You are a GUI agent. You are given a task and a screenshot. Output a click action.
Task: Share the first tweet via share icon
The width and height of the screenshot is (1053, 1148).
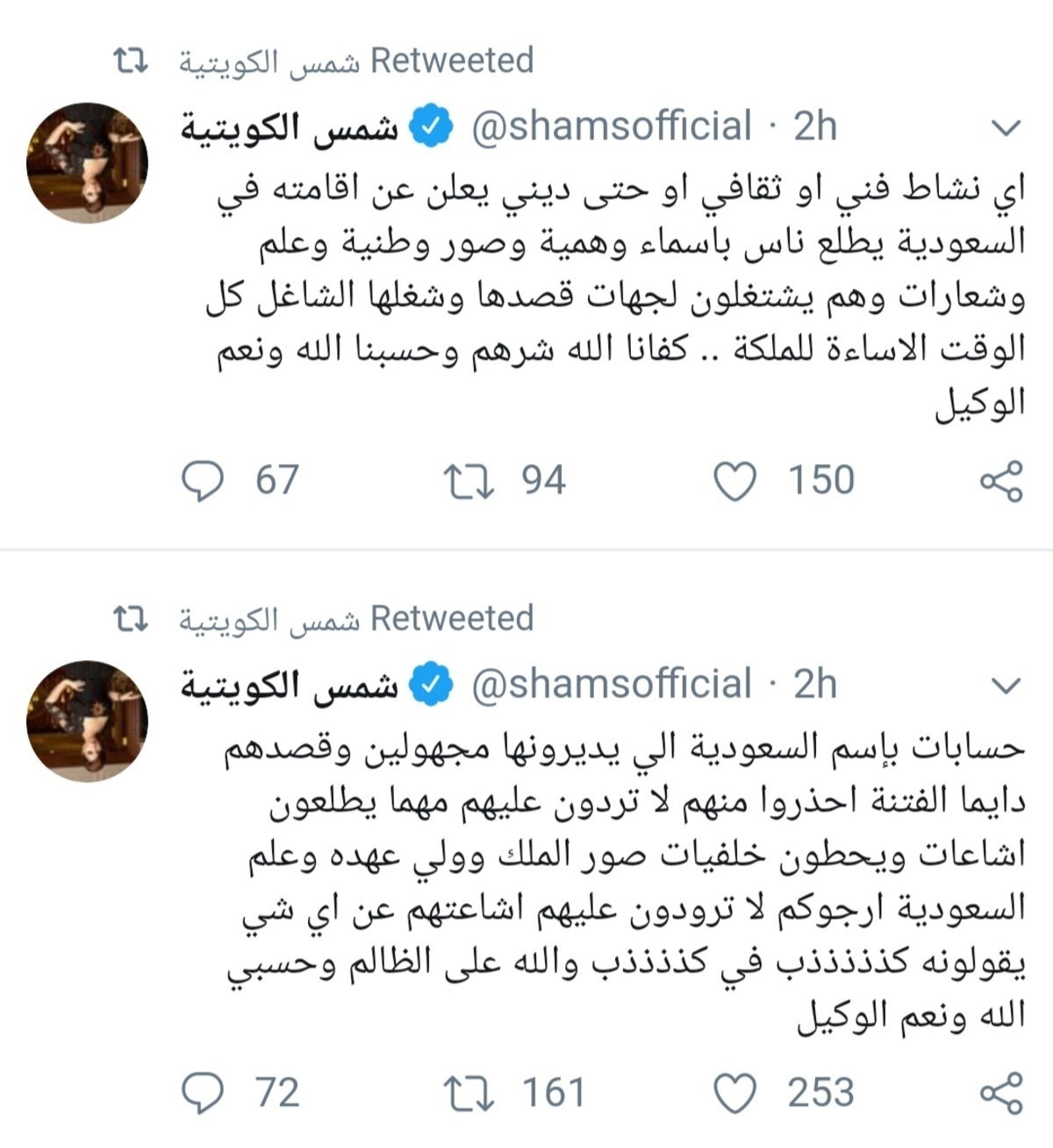1000,480
